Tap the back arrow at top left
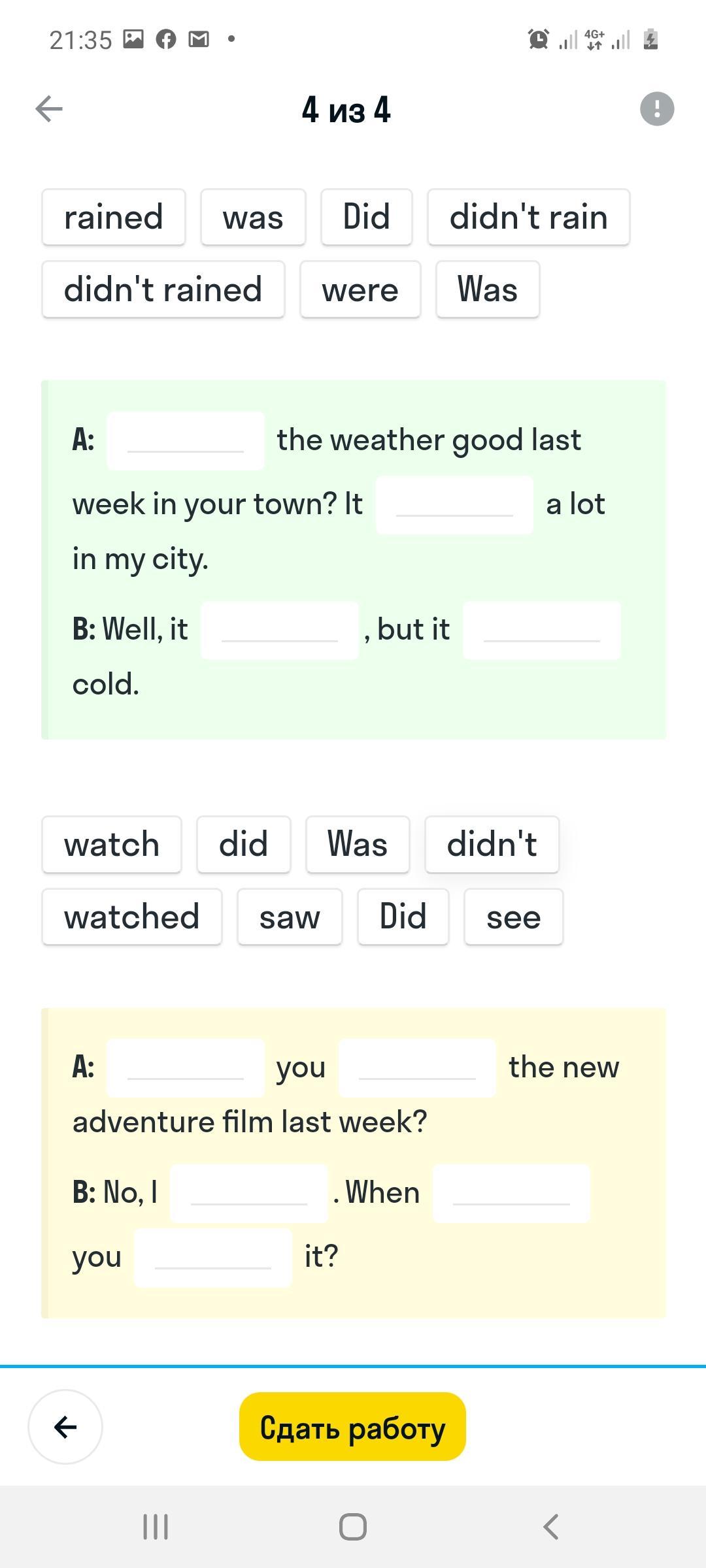Image resolution: width=706 pixels, height=1568 pixels. [x=49, y=108]
